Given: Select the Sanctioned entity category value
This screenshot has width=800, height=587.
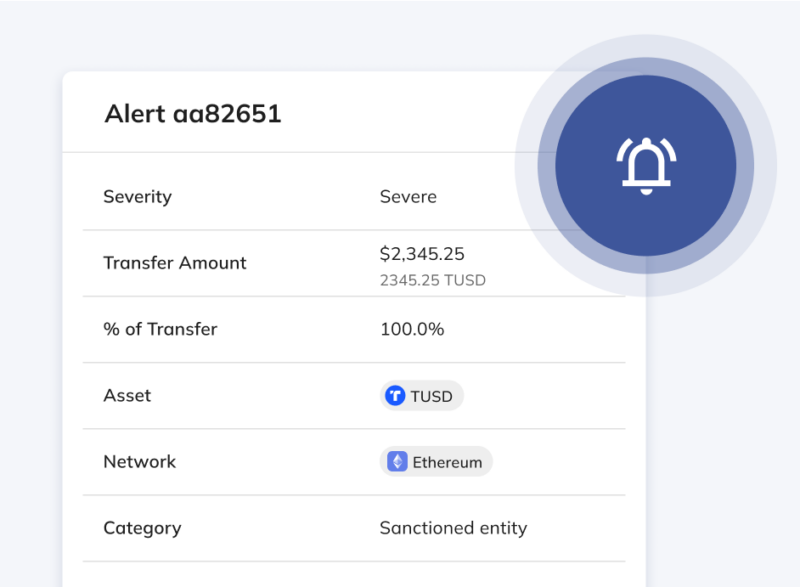Looking at the screenshot, I should pyautogui.click(x=453, y=528).
